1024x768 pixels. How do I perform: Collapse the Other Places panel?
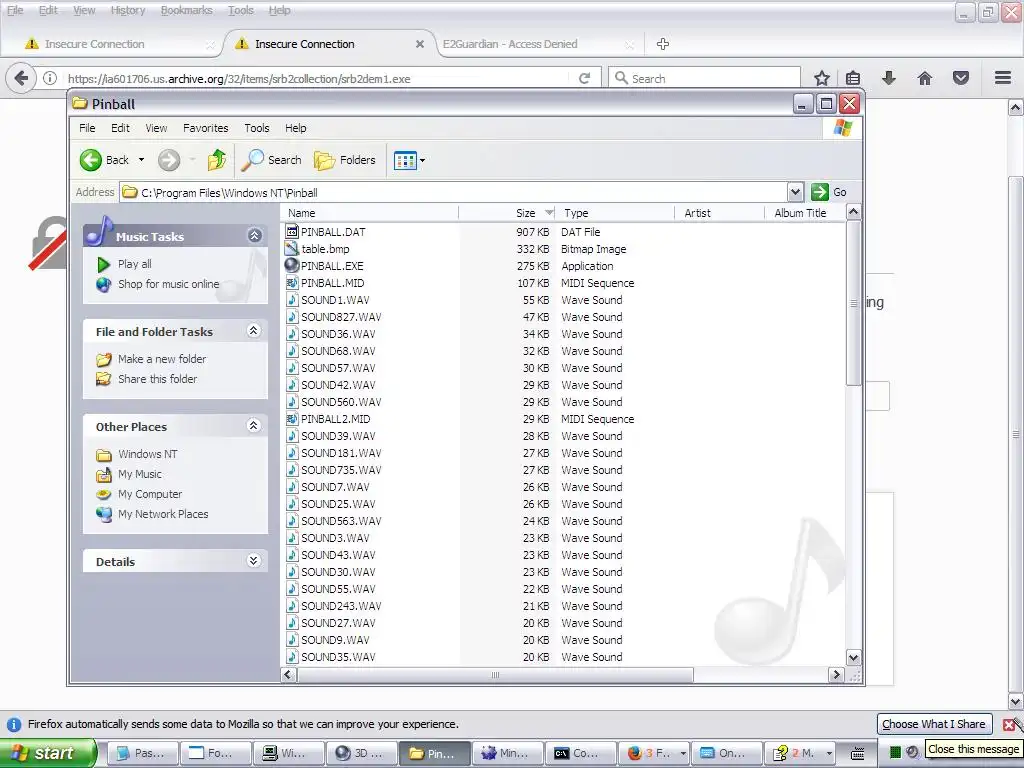pos(253,426)
